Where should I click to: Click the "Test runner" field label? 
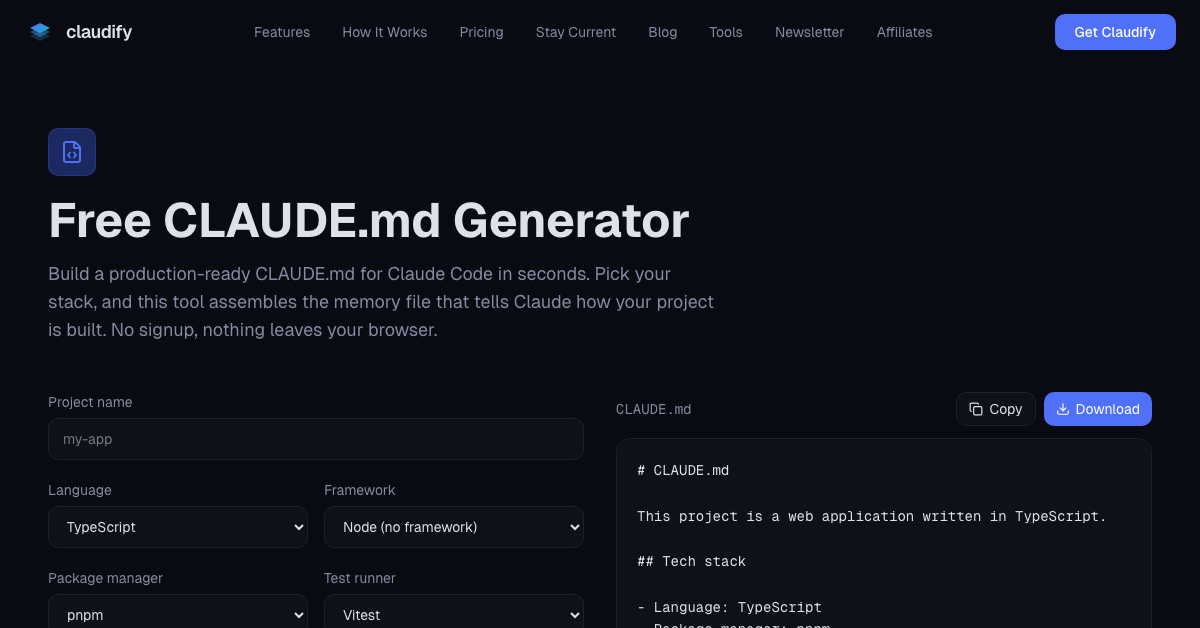coord(360,578)
